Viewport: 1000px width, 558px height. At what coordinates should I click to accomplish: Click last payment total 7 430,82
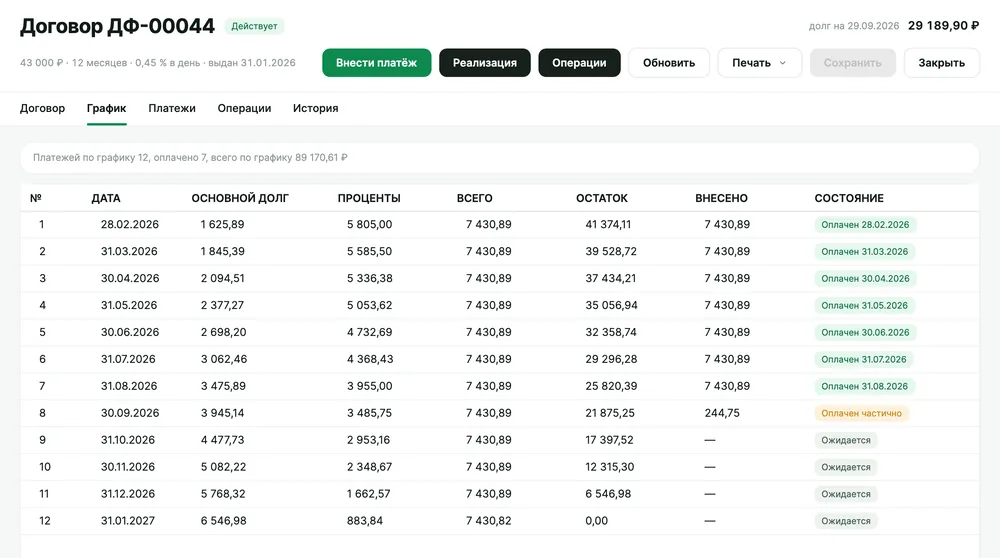[489, 521]
